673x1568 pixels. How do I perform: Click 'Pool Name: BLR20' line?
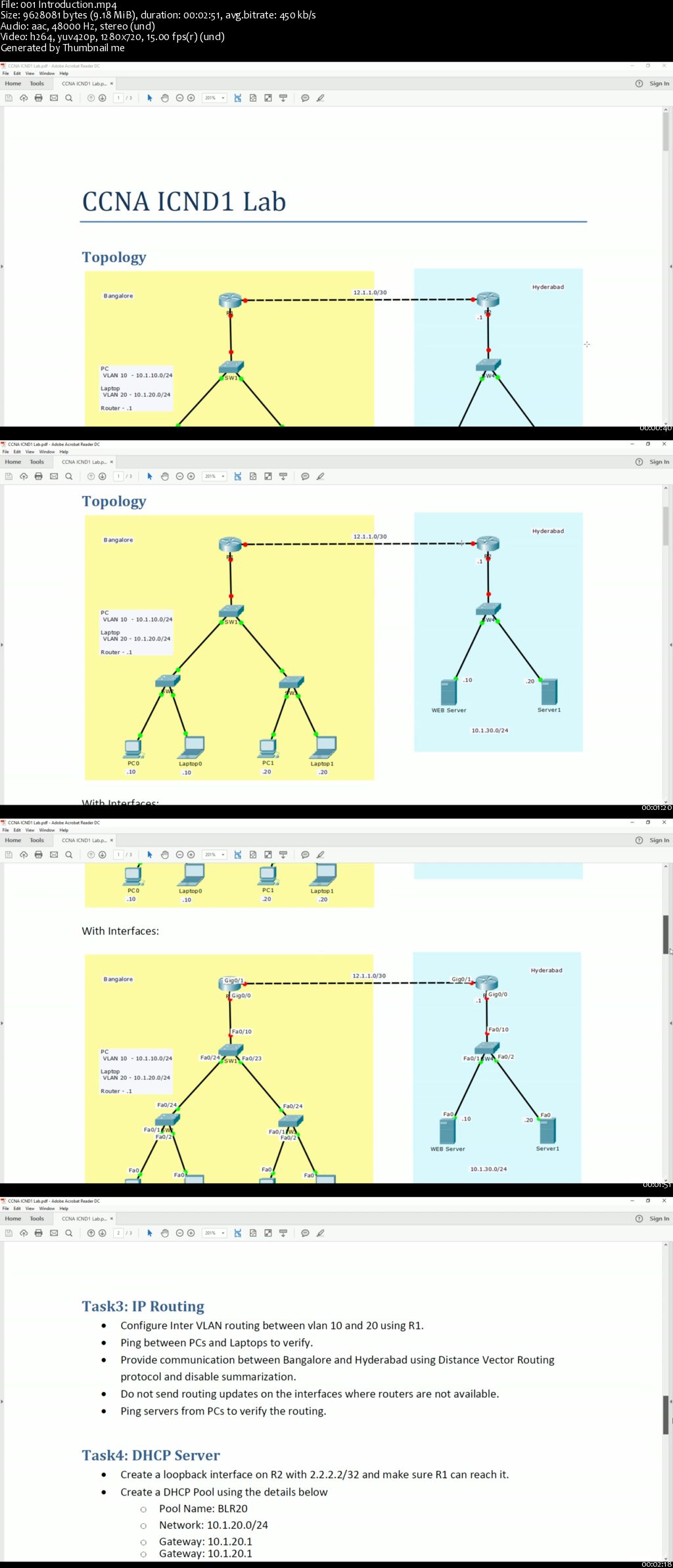click(203, 1508)
